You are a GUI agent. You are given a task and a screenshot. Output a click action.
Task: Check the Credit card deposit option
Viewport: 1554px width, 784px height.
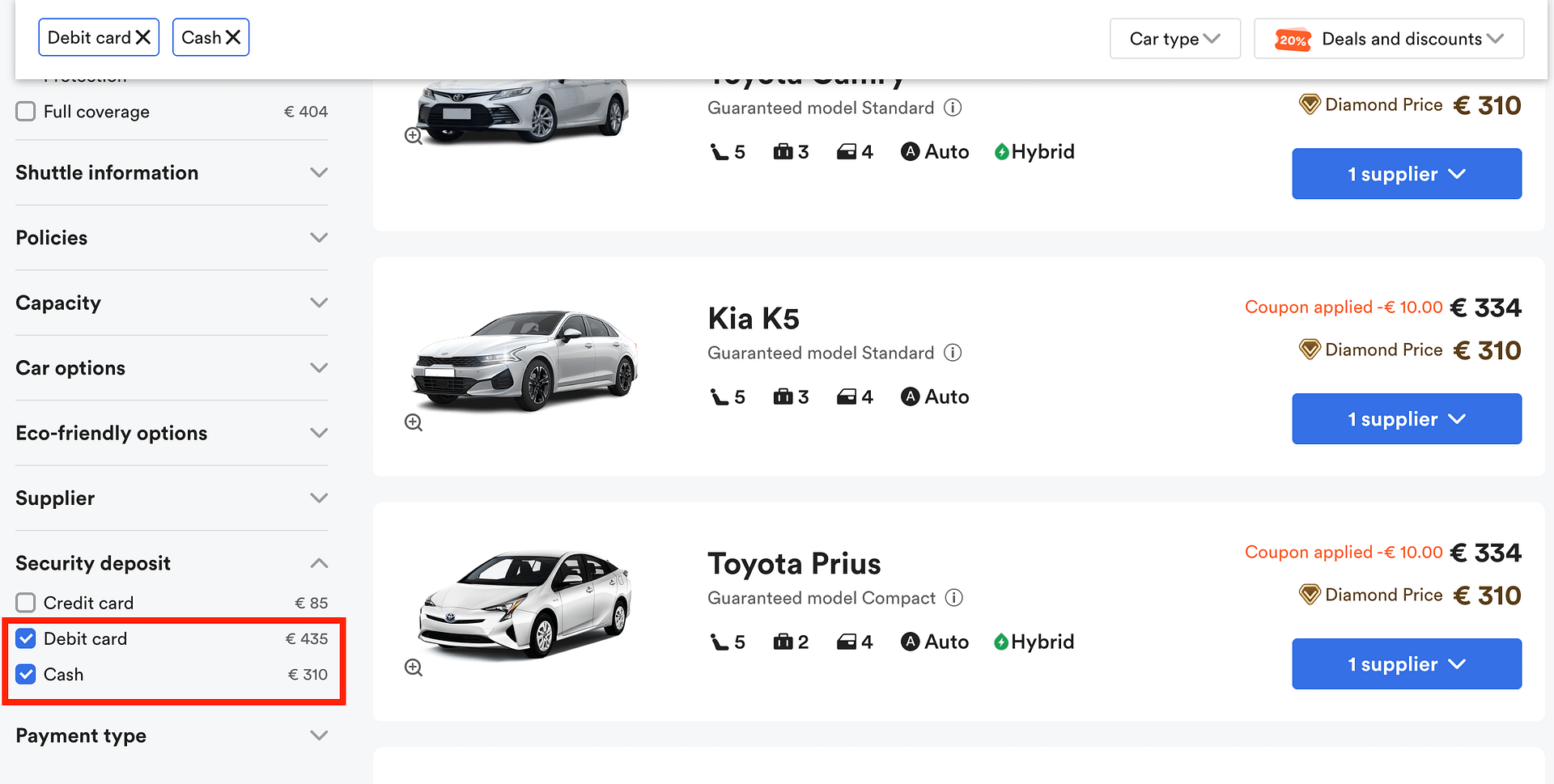pyautogui.click(x=26, y=603)
